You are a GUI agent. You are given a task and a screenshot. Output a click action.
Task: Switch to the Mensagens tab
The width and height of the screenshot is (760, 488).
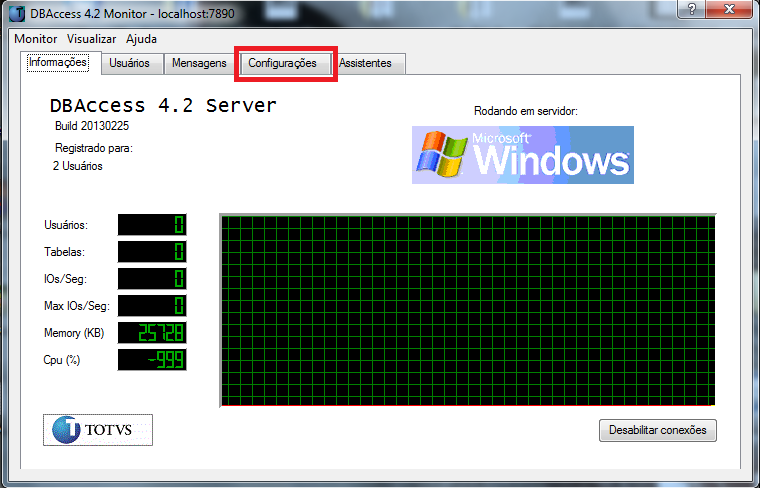point(199,63)
